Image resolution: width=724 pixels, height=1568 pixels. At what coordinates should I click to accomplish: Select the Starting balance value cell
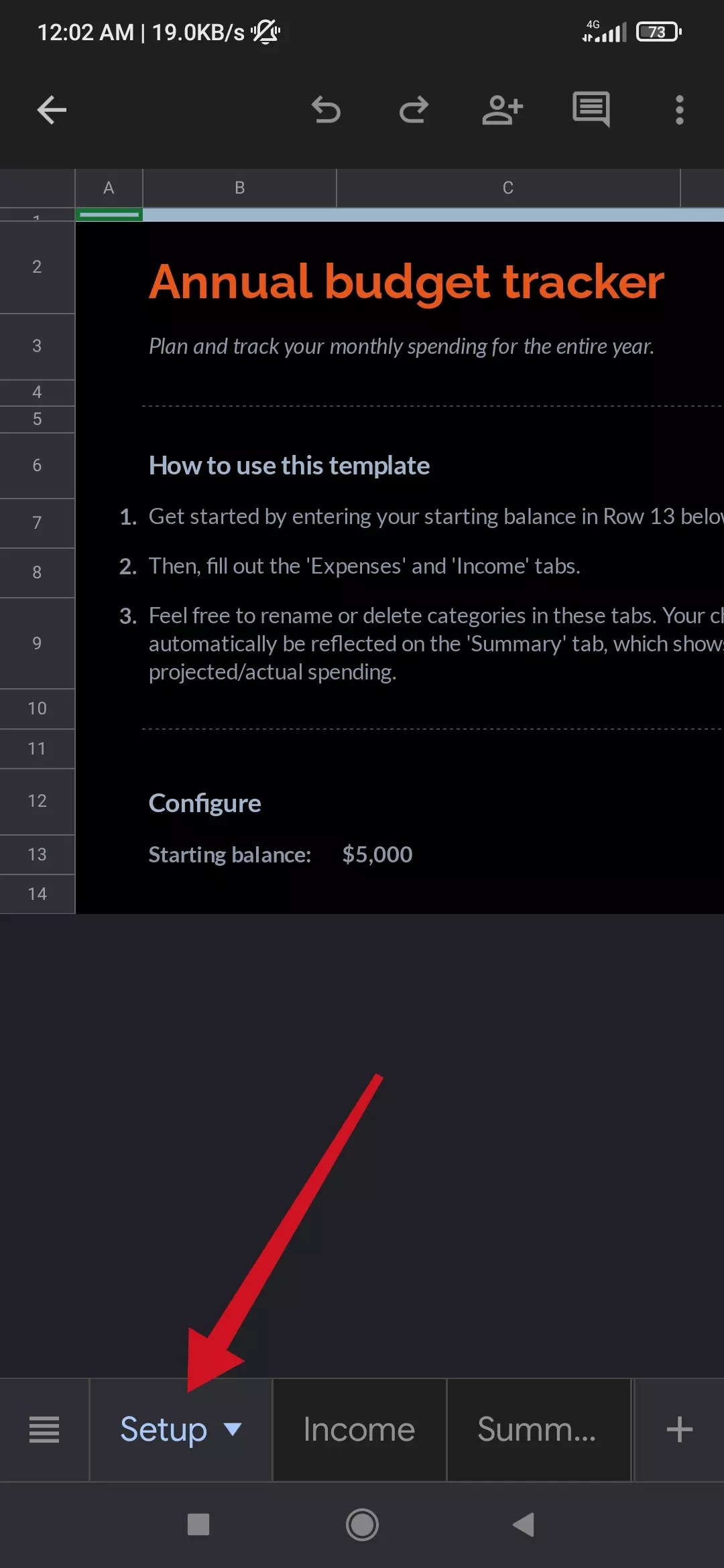tap(377, 854)
